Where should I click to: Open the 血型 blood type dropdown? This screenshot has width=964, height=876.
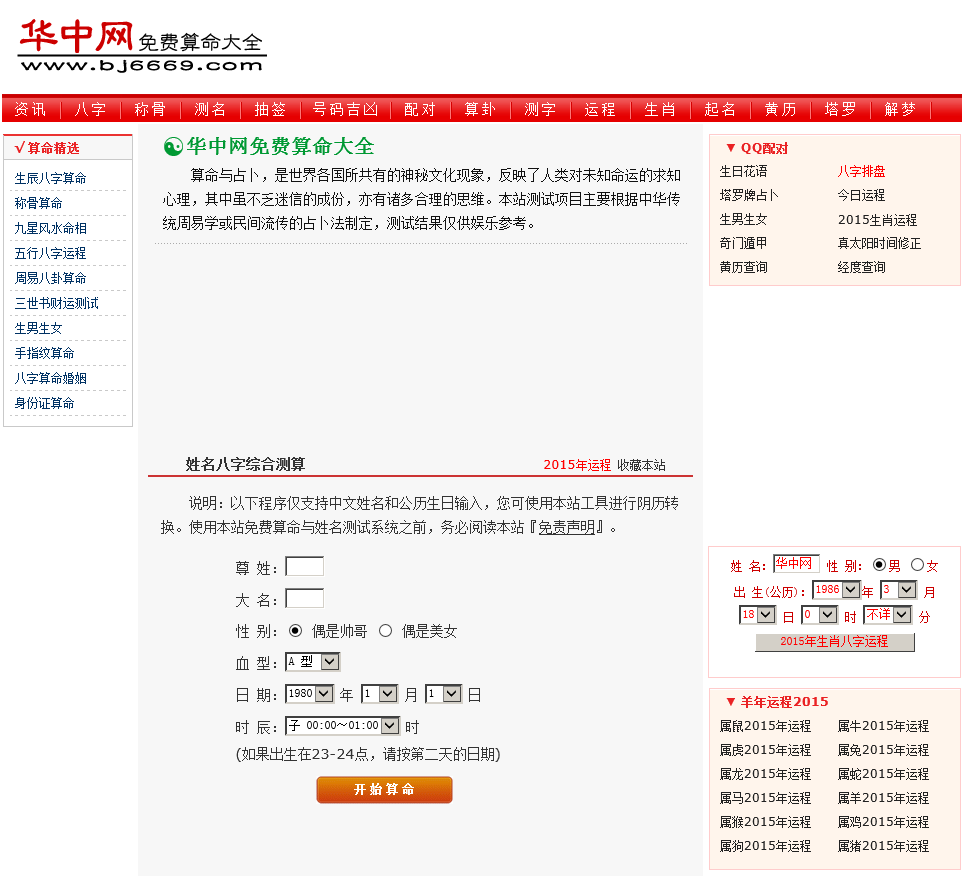312,662
